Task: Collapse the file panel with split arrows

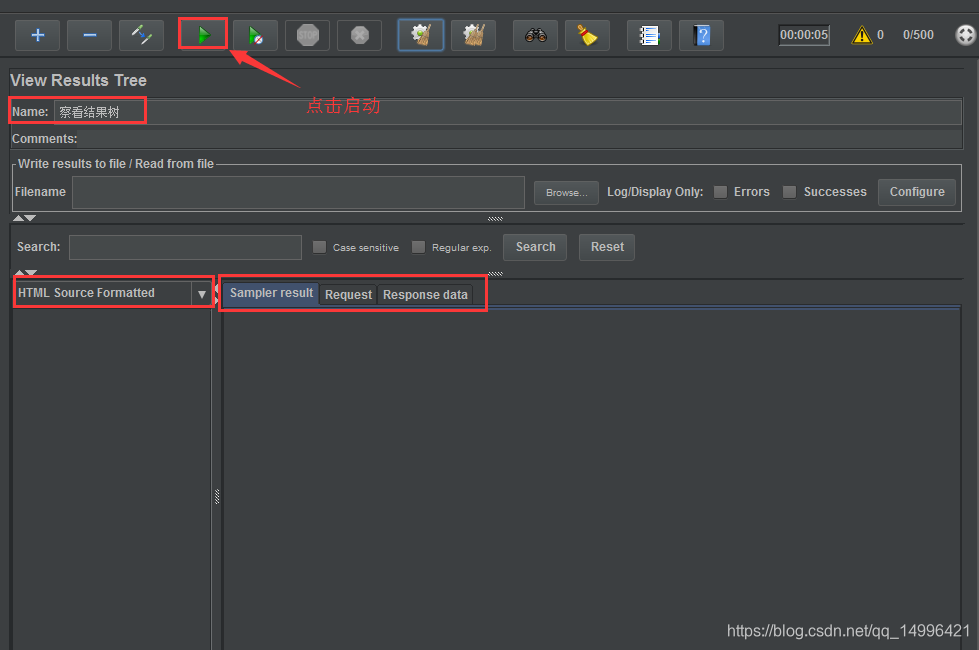Action: tap(24, 218)
